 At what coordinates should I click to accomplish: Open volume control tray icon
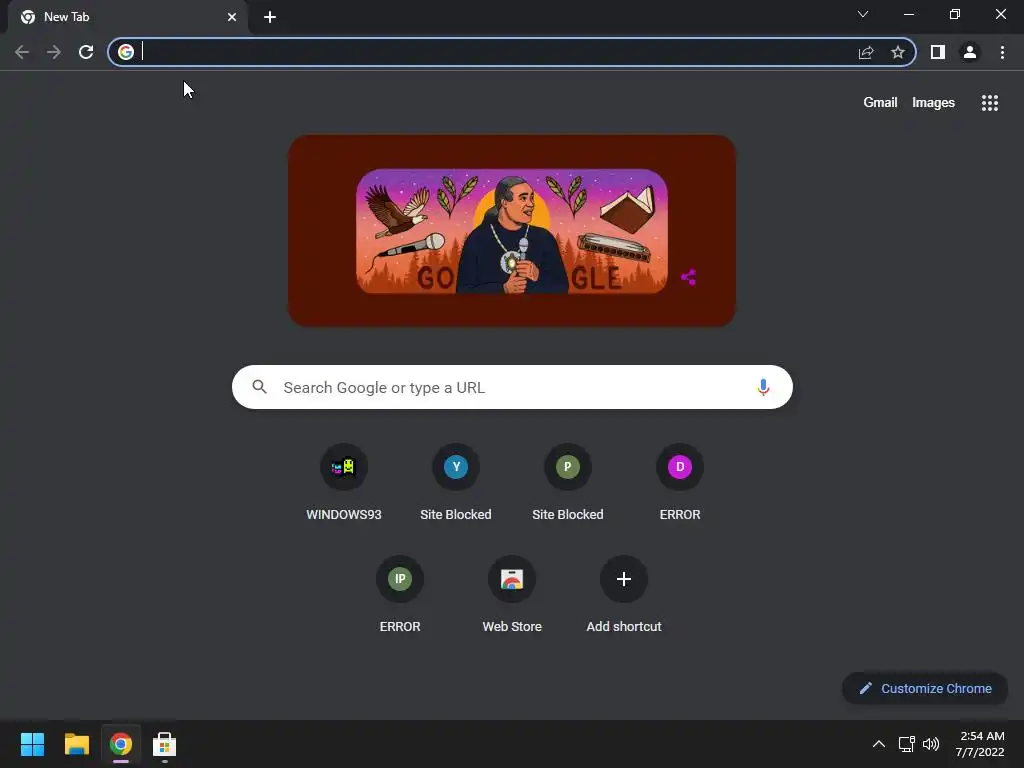coord(931,744)
